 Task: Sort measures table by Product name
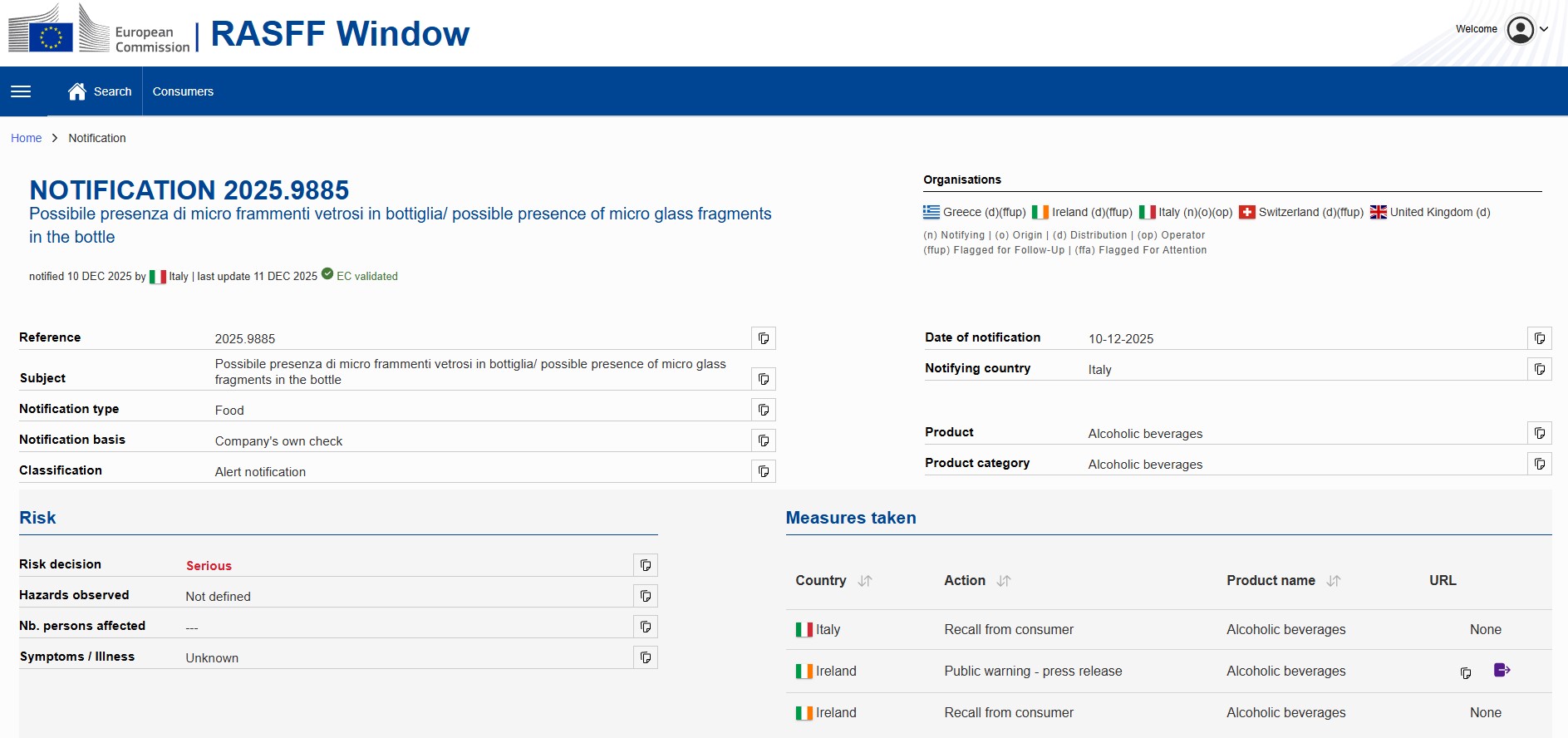[1334, 581]
